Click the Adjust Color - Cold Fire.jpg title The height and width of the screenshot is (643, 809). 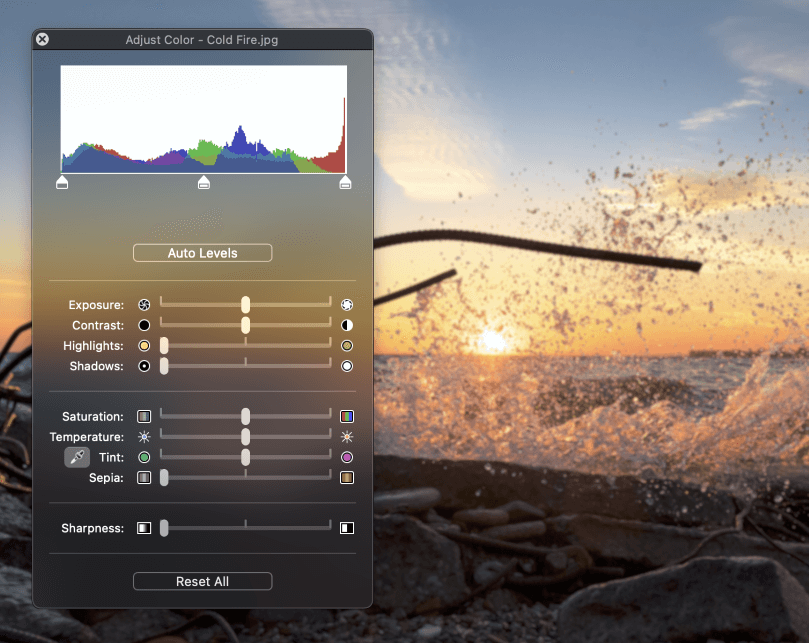click(202, 40)
